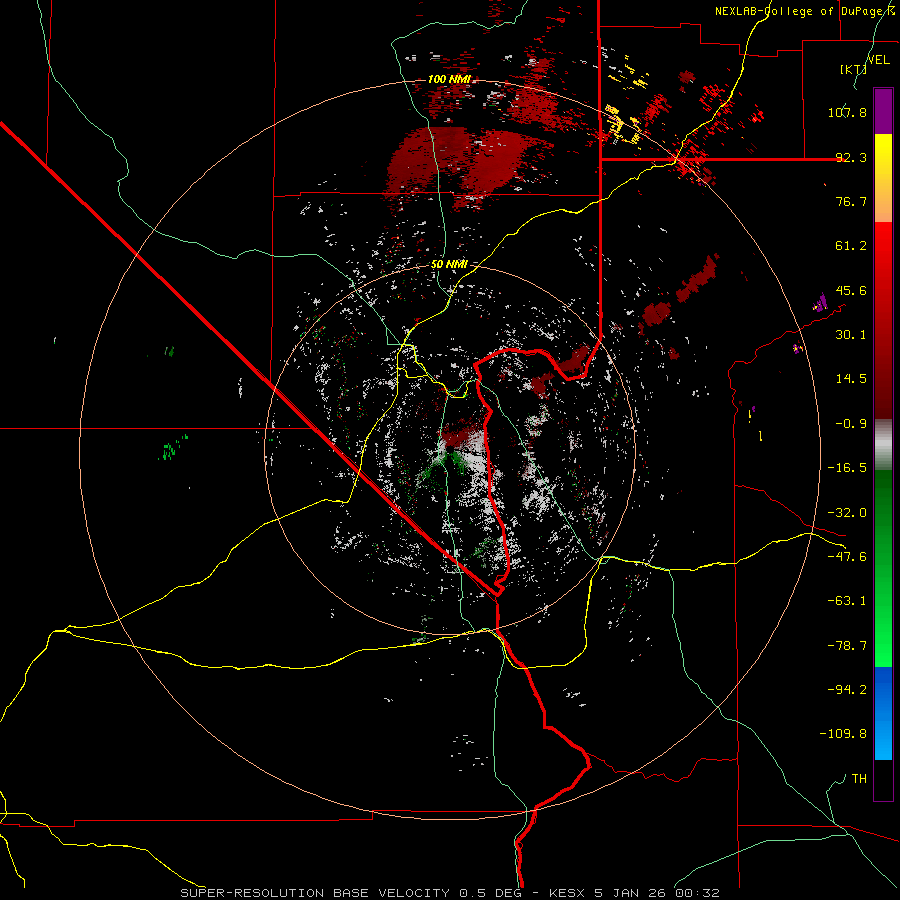Click the 14.5 value on velocity scale
The height and width of the screenshot is (900, 900).
click(851, 379)
